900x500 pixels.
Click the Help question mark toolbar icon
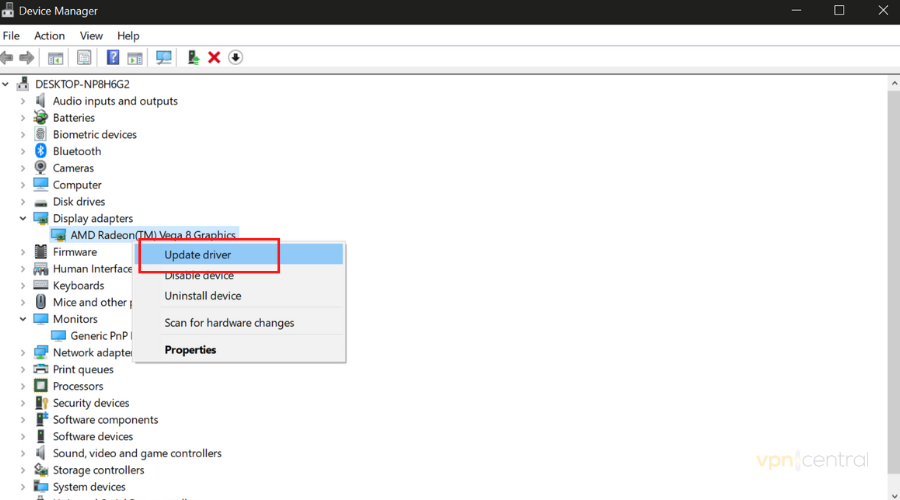coord(113,58)
